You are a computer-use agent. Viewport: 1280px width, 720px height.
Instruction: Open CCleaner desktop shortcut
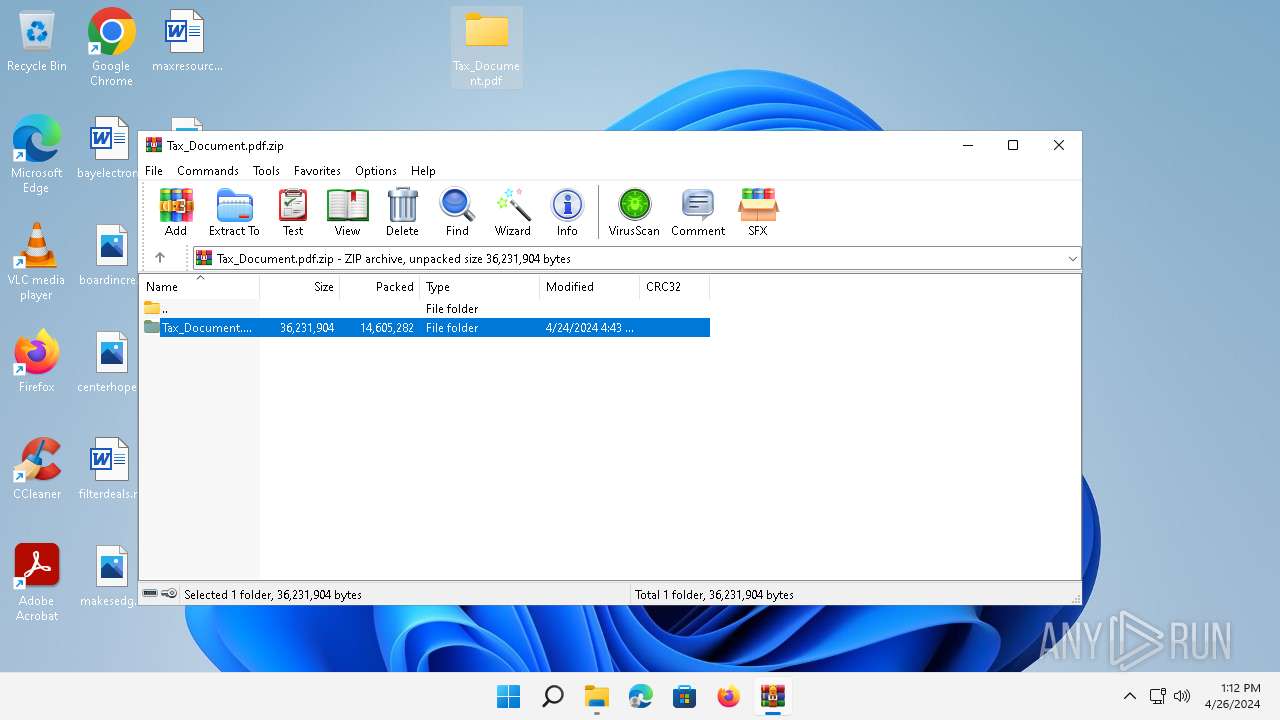pos(37,469)
